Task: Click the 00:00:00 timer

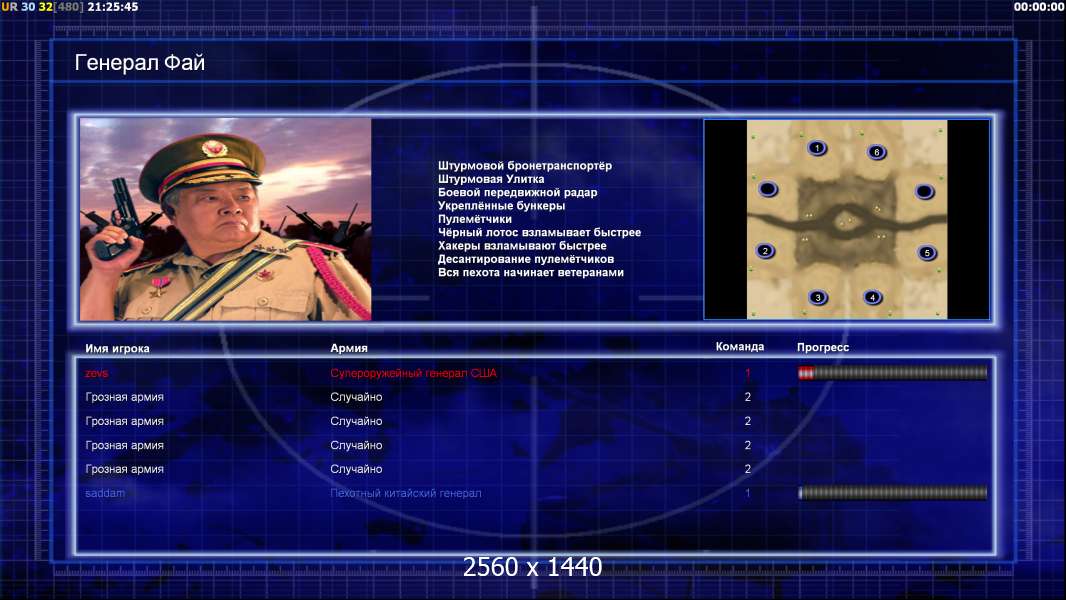Action: click(1039, 7)
